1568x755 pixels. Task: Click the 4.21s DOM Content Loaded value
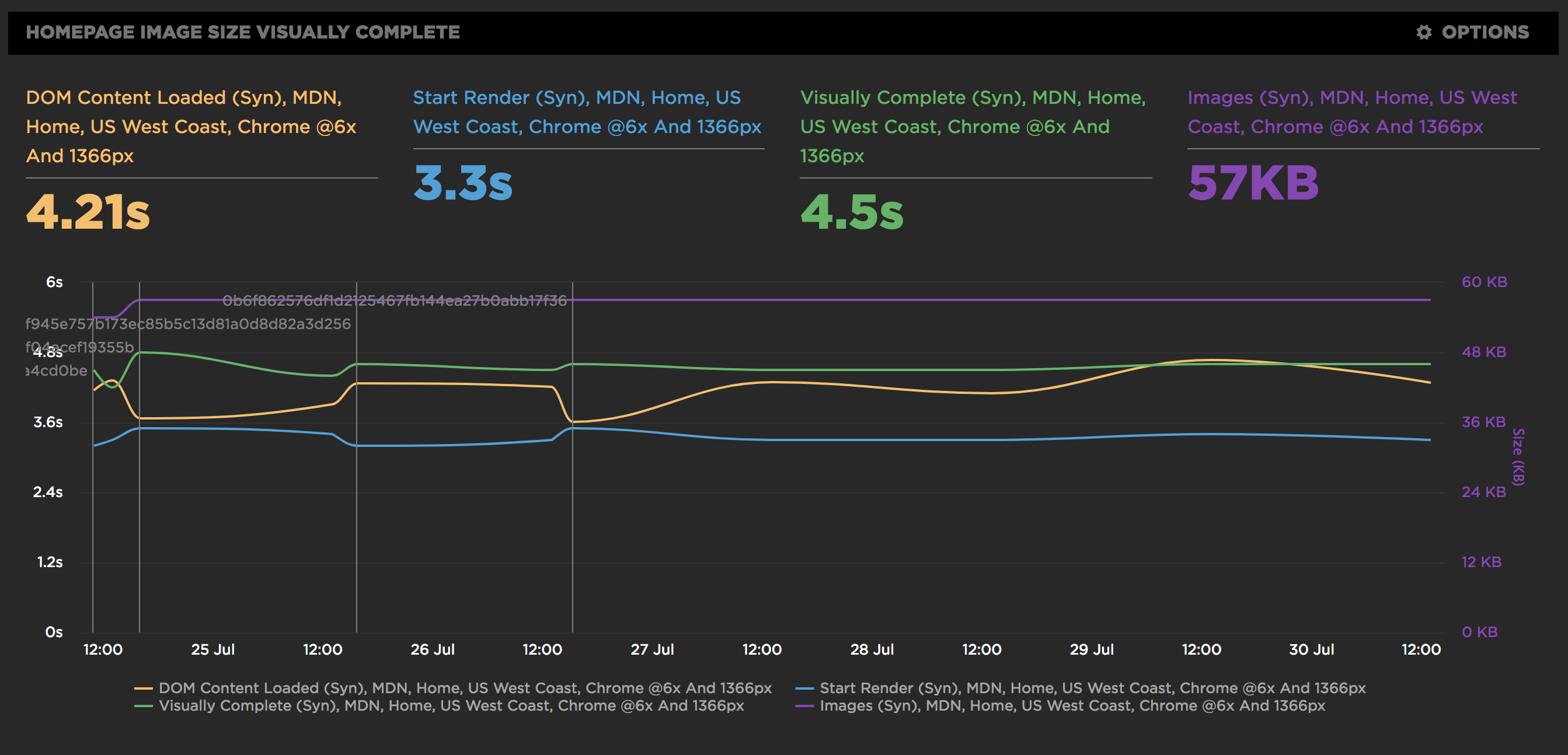[88, 212]
